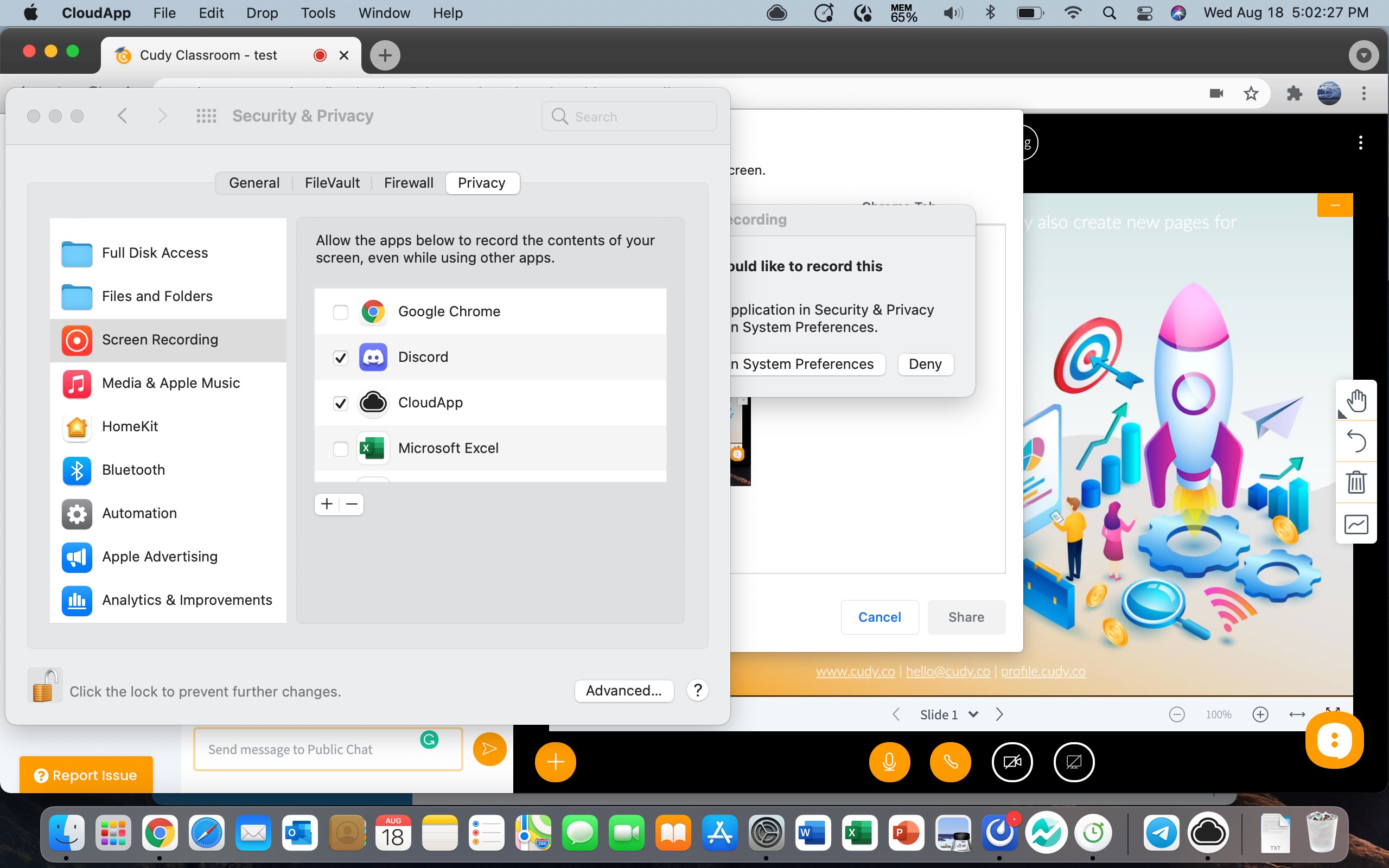Go to next slide arrow

pyautogui.click(x=999, y=714)
